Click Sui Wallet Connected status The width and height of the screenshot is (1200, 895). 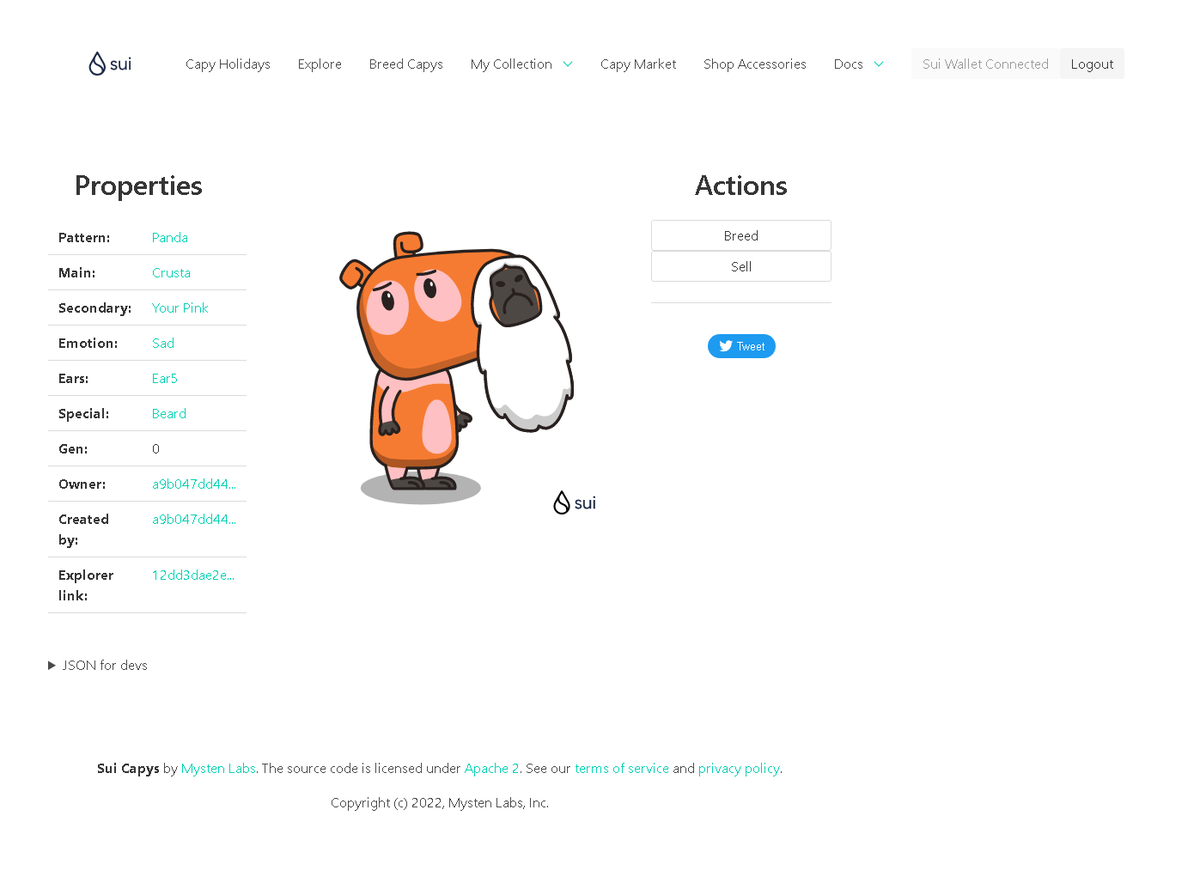[x=985, y=64]
